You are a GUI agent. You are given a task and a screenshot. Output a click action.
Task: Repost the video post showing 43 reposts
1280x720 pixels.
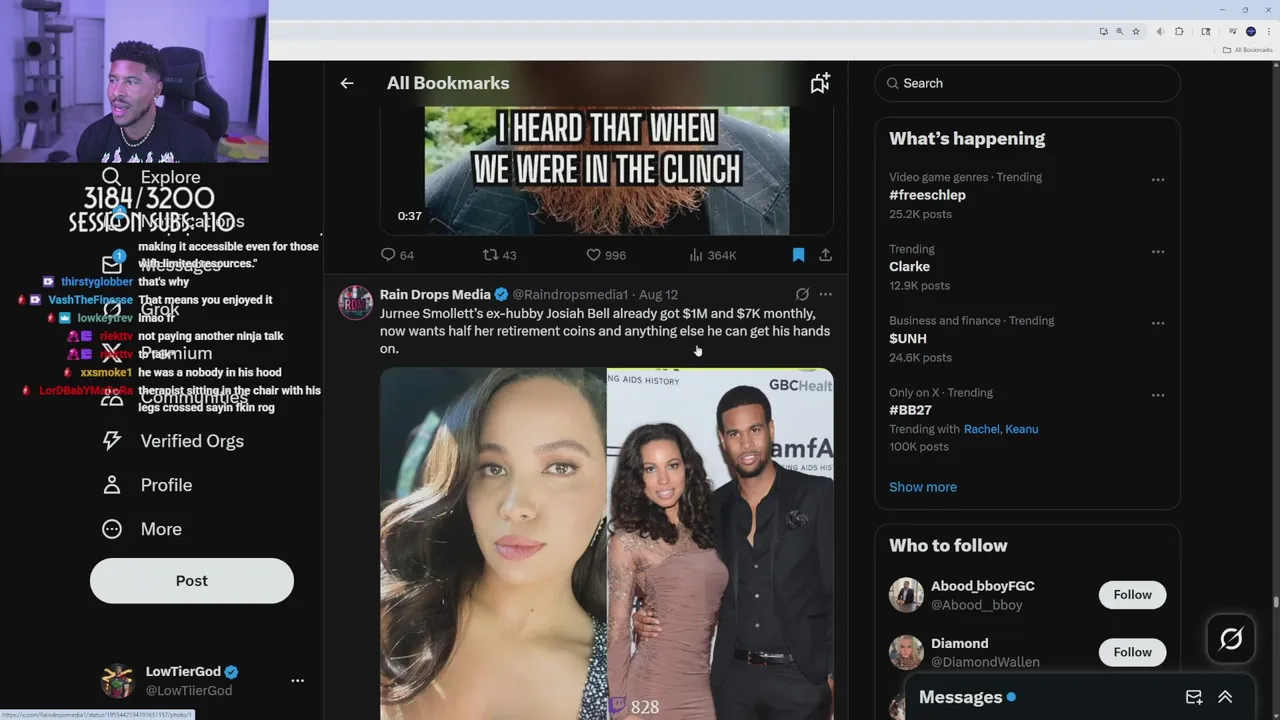tap(499, 255)
